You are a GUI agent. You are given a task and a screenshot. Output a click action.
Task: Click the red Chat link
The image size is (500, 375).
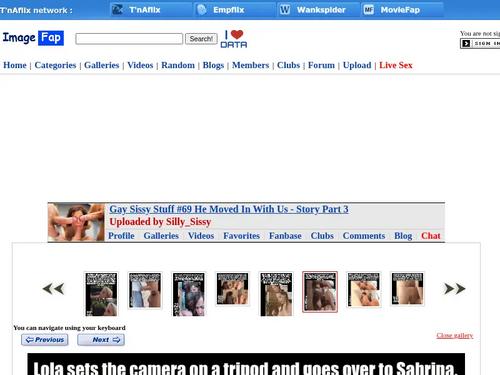(431, 236)
